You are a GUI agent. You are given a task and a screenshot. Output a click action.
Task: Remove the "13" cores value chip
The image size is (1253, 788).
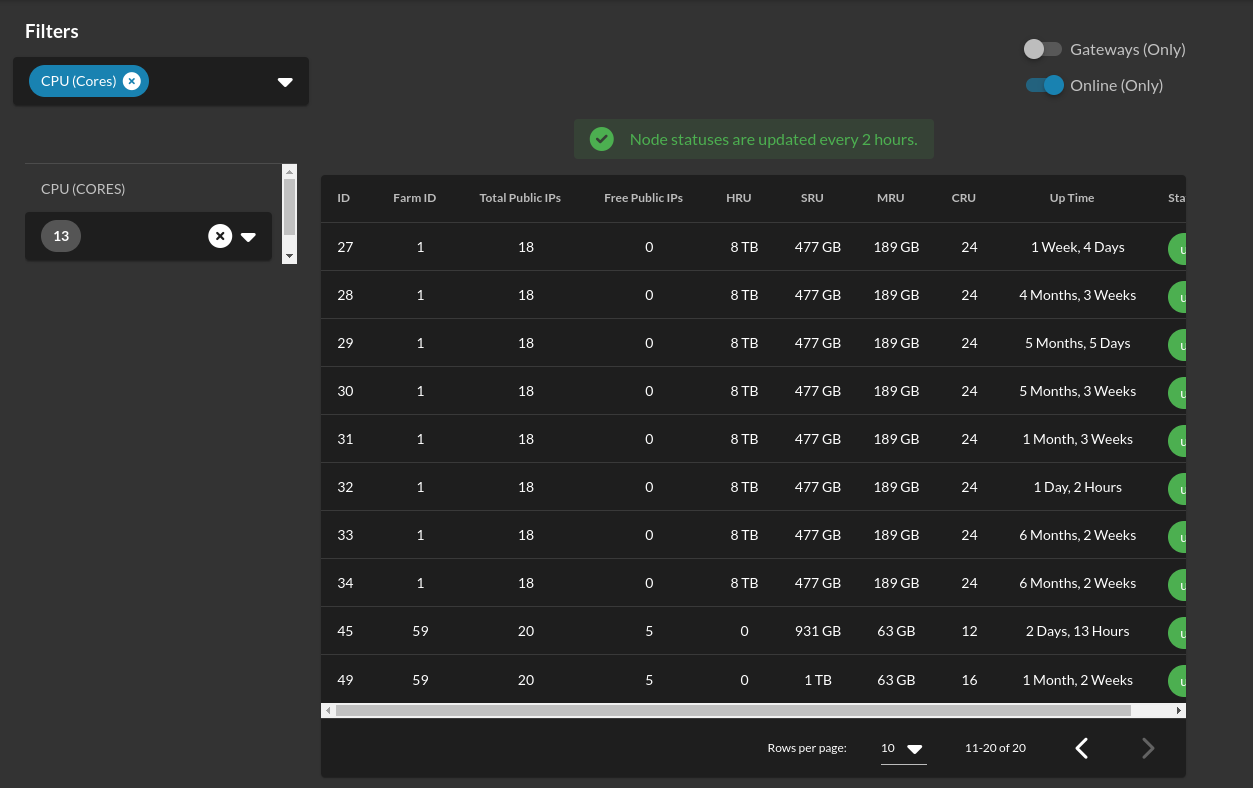pos(220,236)
